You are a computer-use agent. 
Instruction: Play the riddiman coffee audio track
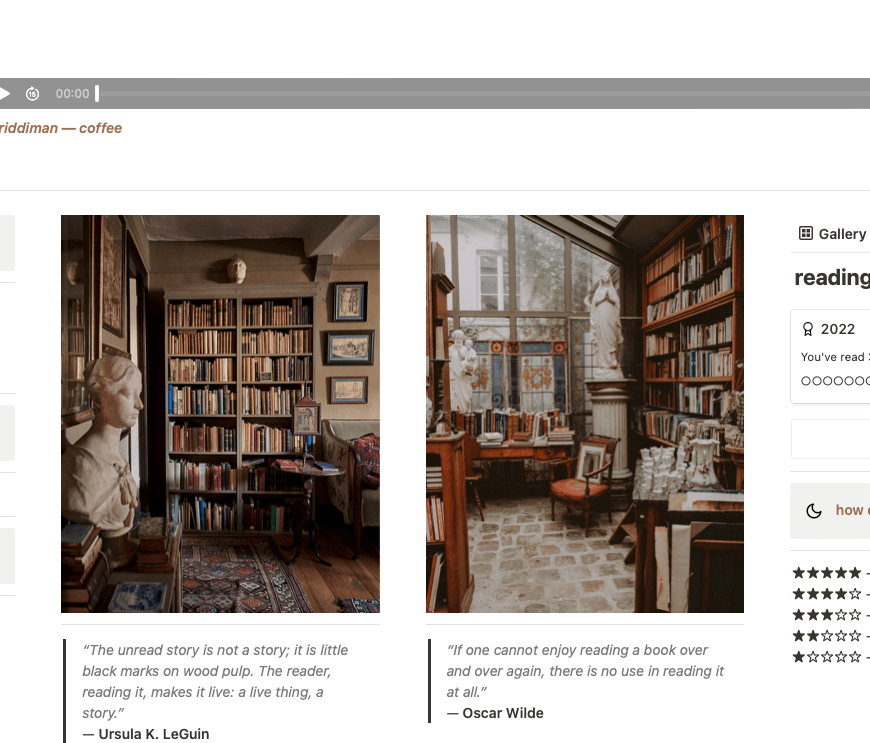4,93
